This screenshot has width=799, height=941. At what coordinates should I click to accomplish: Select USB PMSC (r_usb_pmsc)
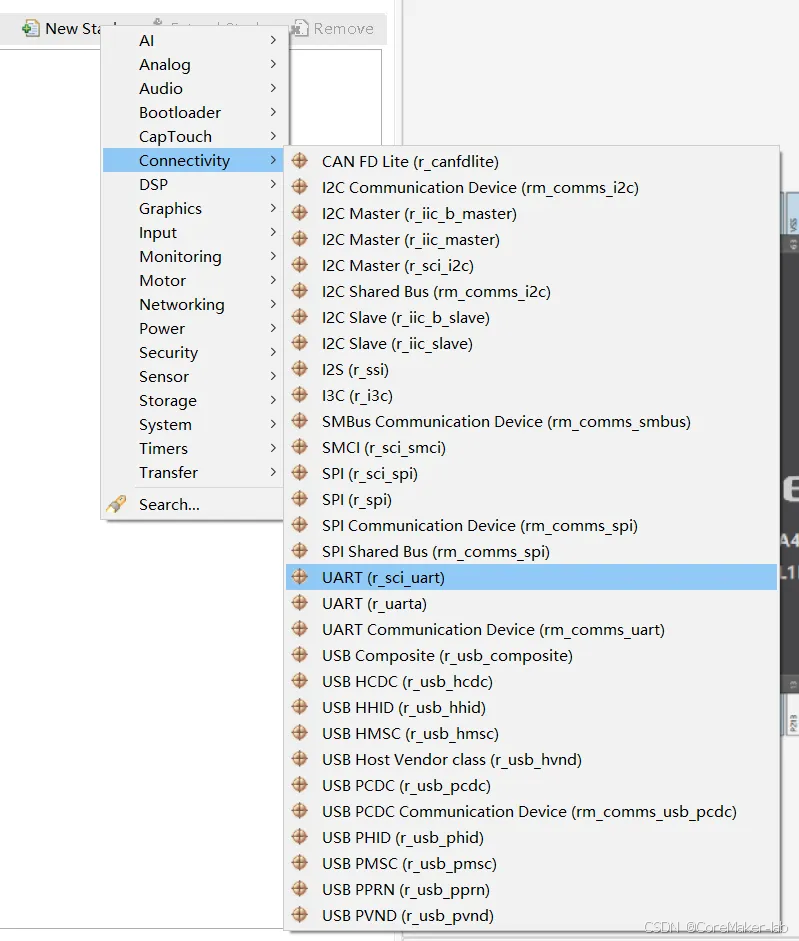point(531,863)
